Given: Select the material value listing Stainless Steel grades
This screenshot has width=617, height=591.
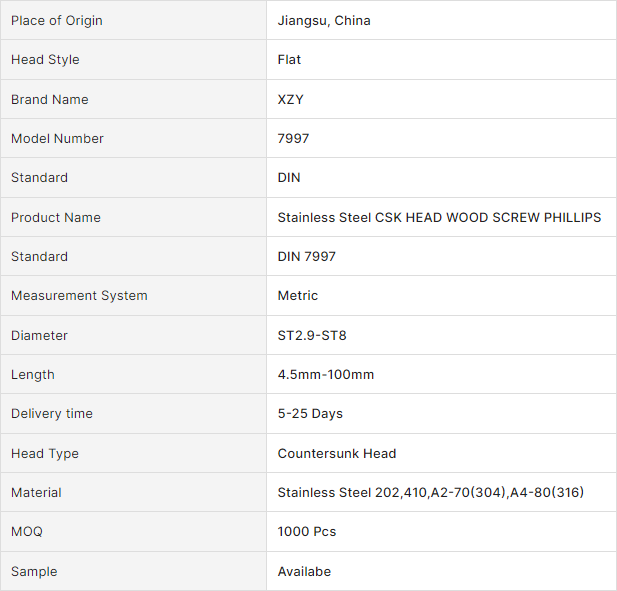Looking at the screenshot, I should (x=430, y=493).
